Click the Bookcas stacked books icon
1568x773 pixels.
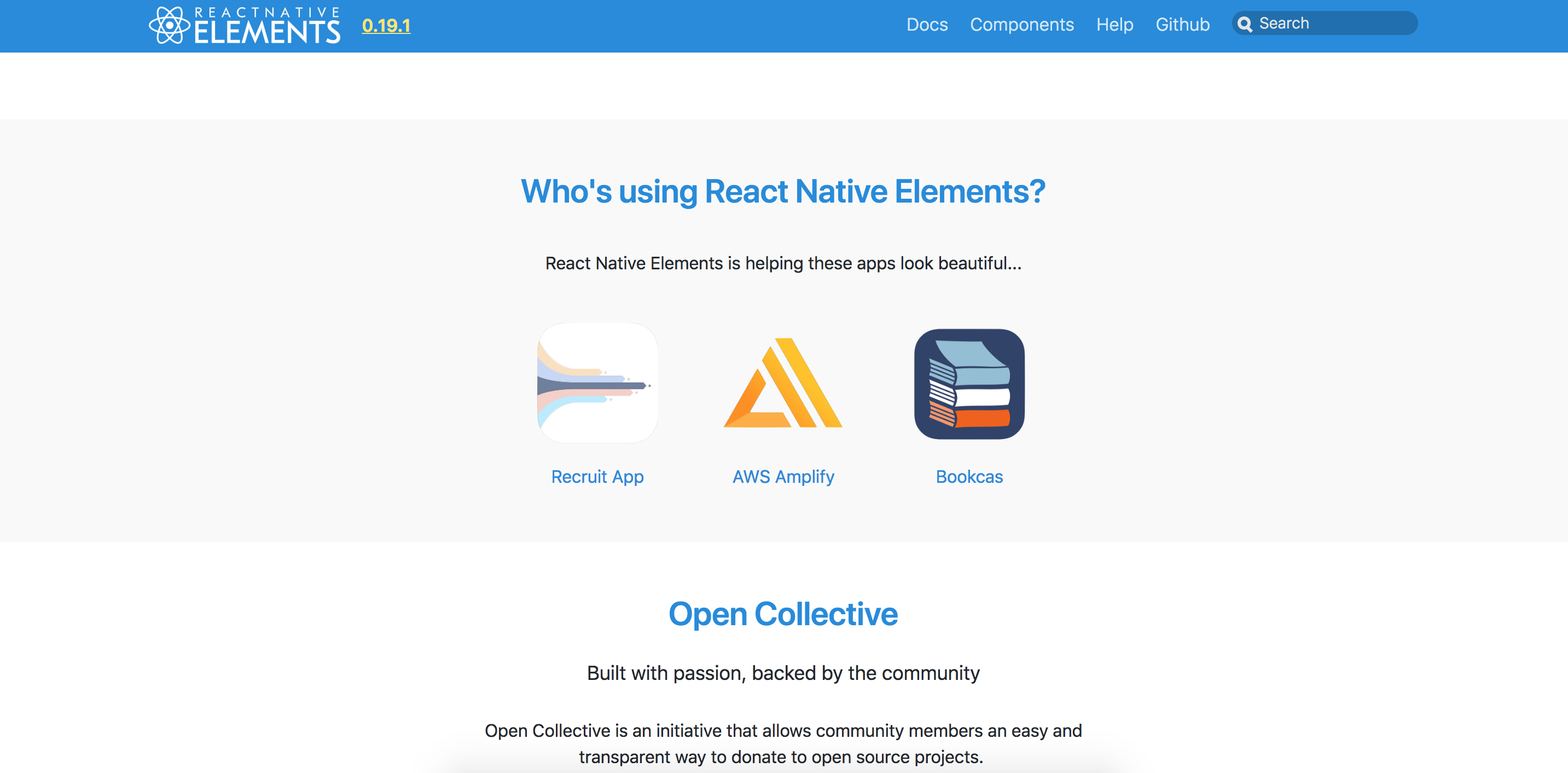click(969, 384)
